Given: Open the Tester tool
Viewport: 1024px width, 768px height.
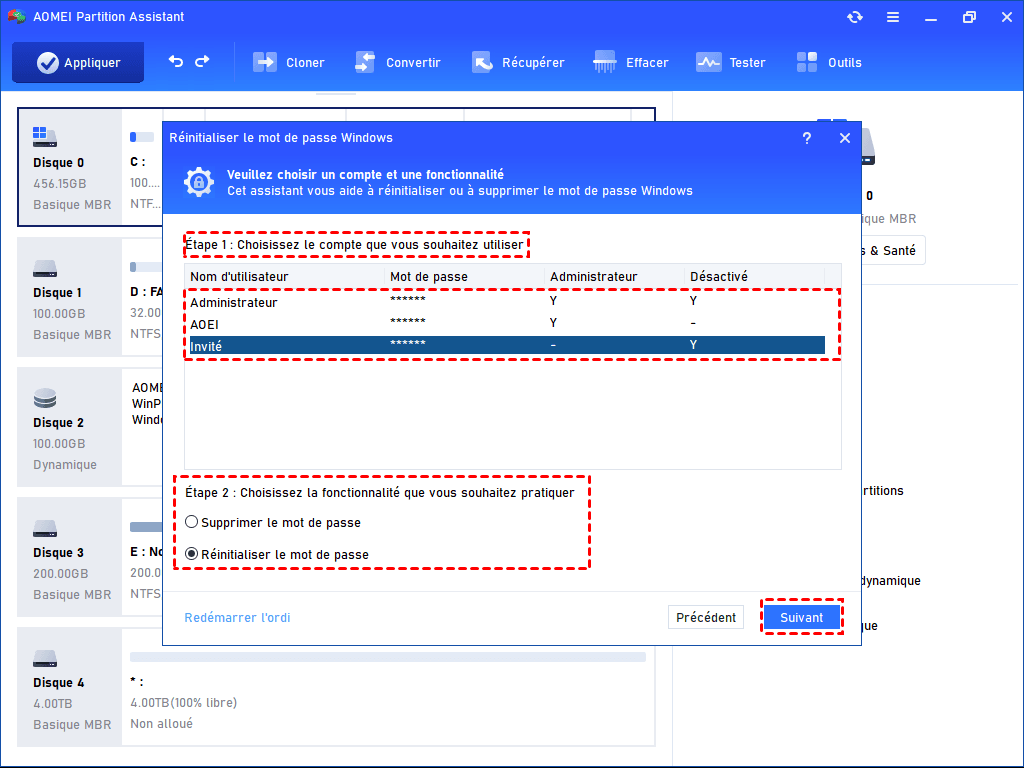Looking at the screenshot, I should coord(731,62).
